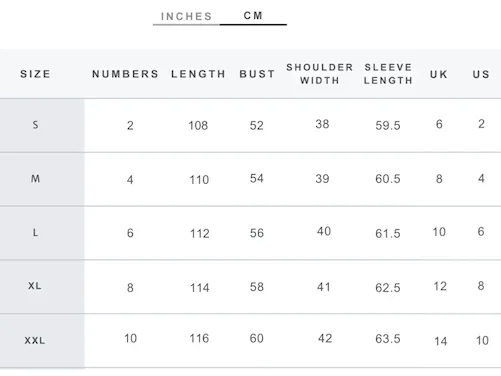Click the US column header
This screenshot has height=376, width=501.
click(481, 74)
